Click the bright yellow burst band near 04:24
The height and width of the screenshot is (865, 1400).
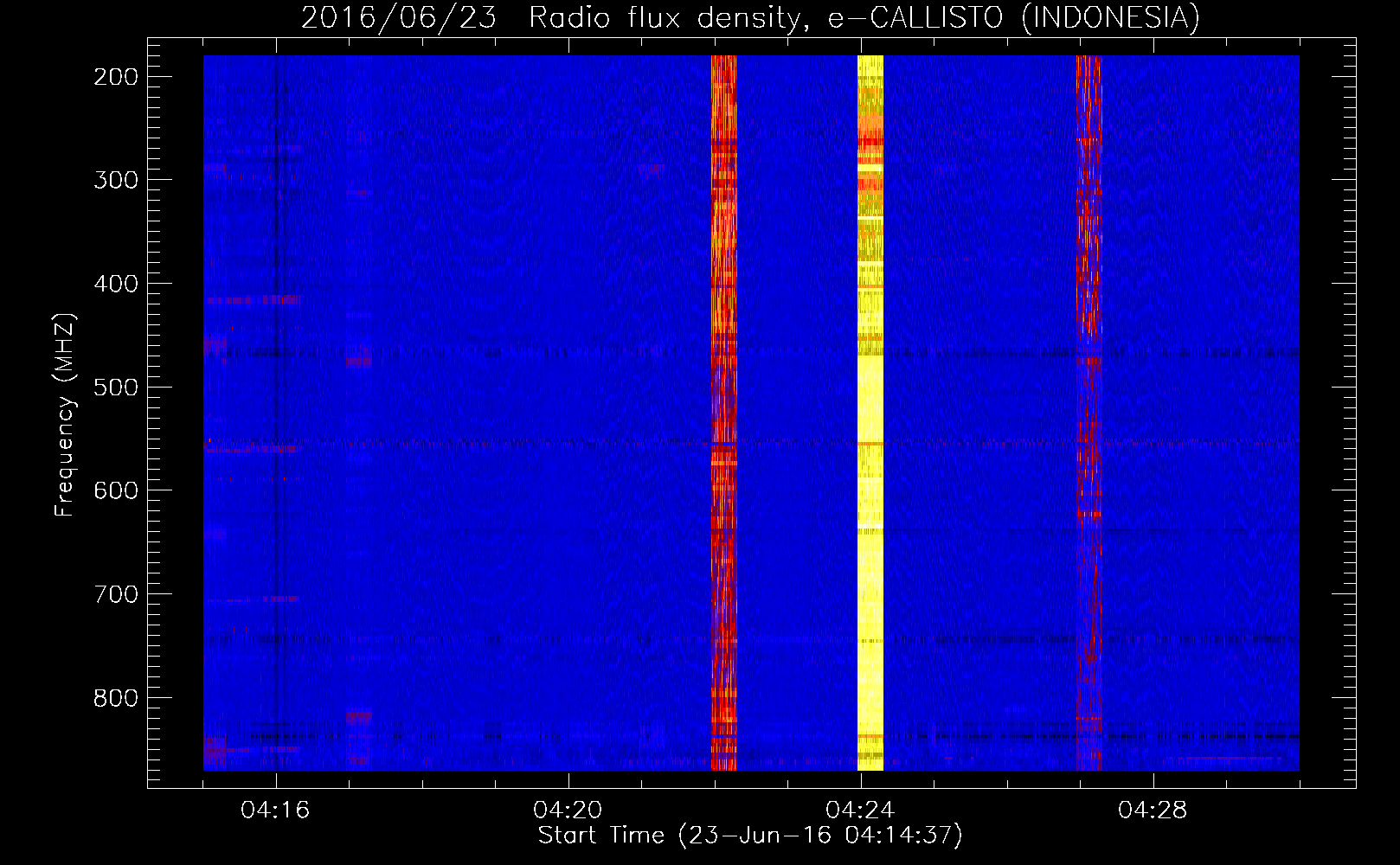pyautogui.click(x=870, y=413)
